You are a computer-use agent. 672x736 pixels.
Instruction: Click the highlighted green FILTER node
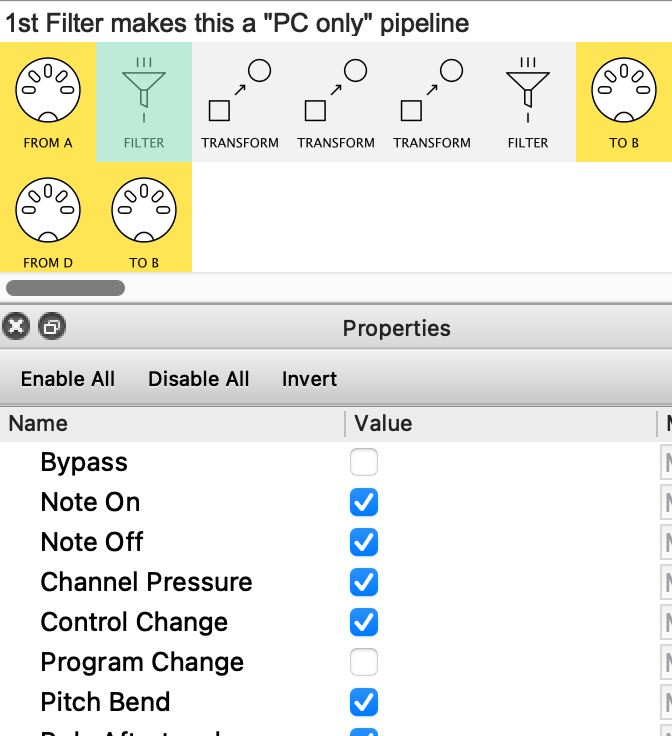tap(144, 101)
